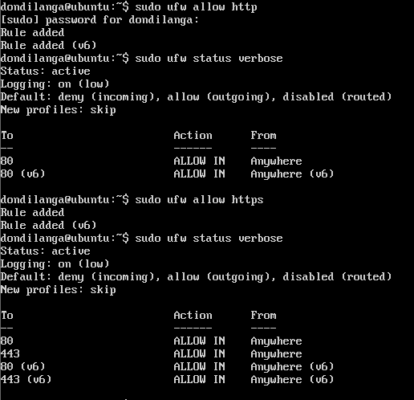Click the 'Rule added (v6)' line after the https command
The width and height of the screenshot is (414, 400).
[48, 225]
